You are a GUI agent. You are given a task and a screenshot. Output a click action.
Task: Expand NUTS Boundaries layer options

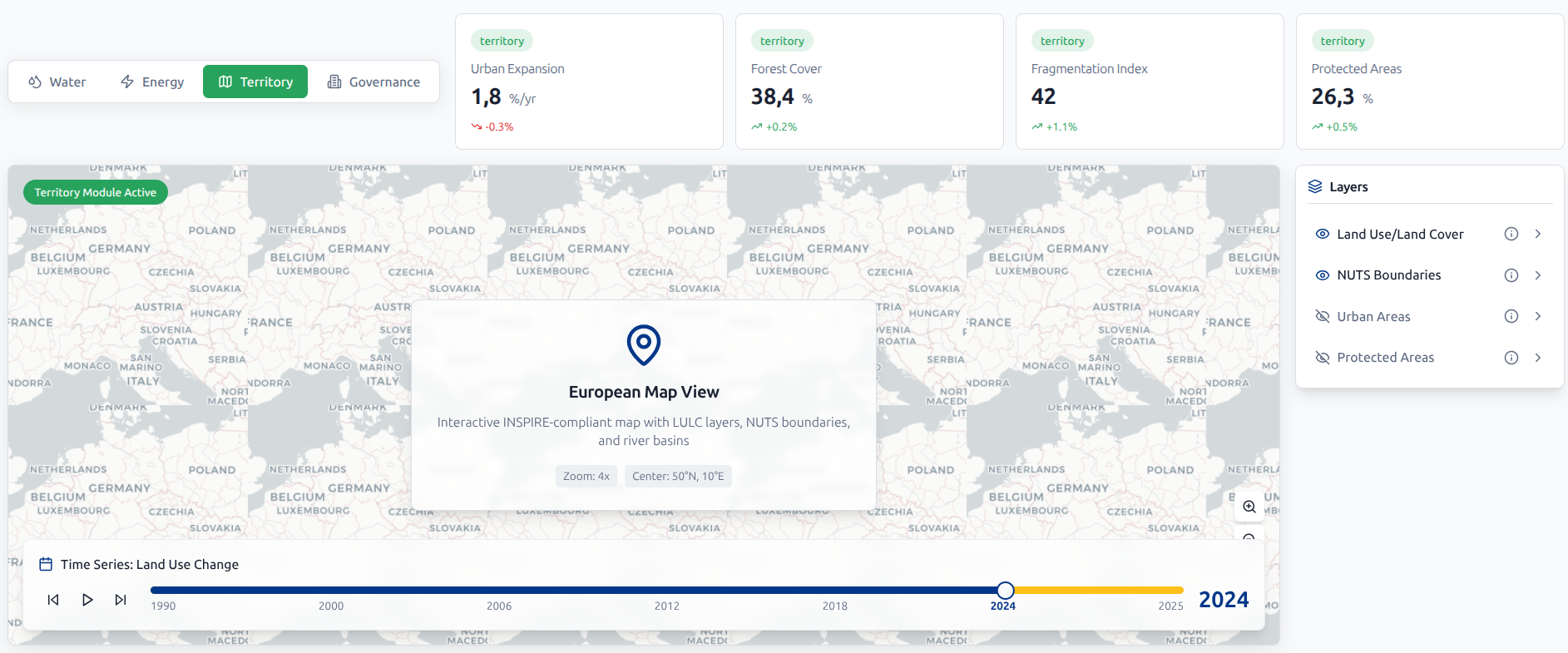(1538, 275)
